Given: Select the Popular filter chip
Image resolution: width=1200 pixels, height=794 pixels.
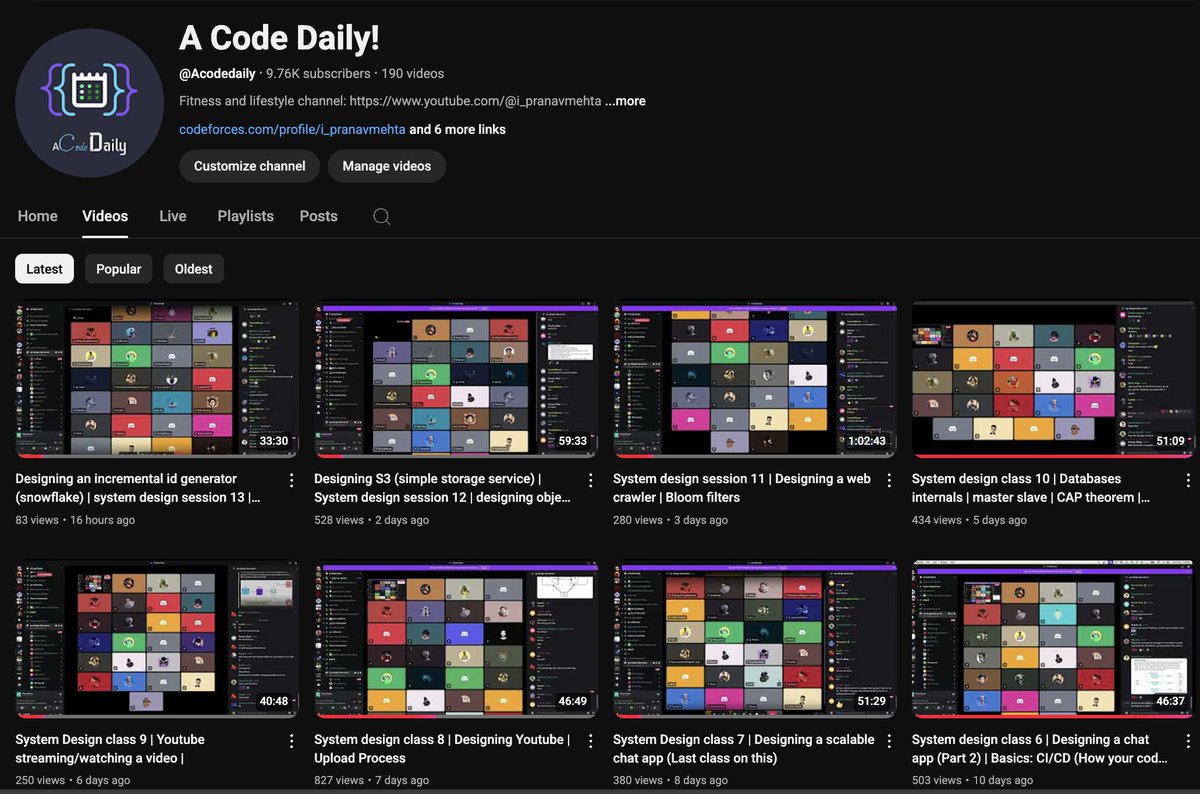Looking at the screenshot, I should click(x=118, y=268).
